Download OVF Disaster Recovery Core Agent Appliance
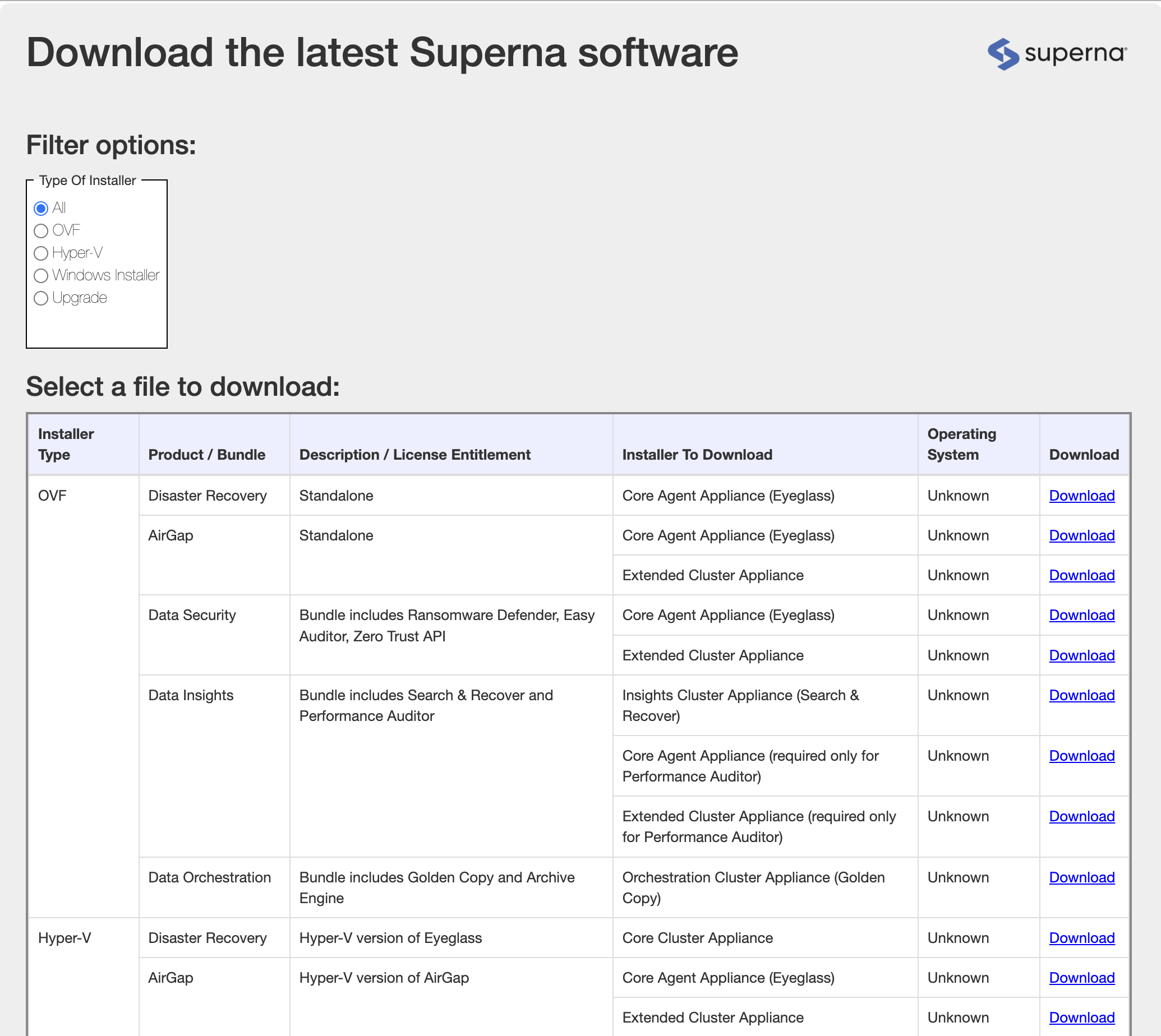Screen dimensions: 1161x1036 click(x=1081, y=496)
